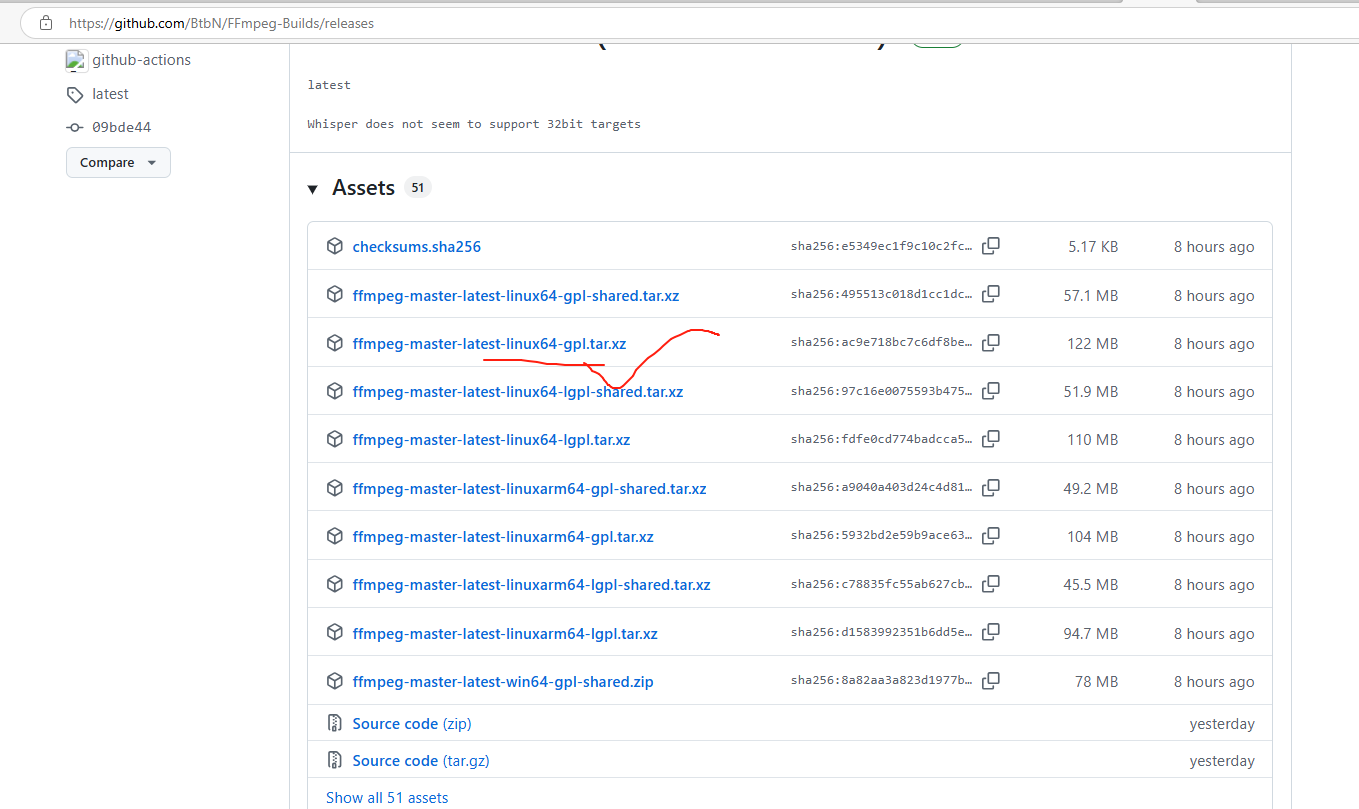Copy sha256 hash of win64-gpl-shared.zip
Viewport: 1359px width, 809px height.
[x=991, y=681]
